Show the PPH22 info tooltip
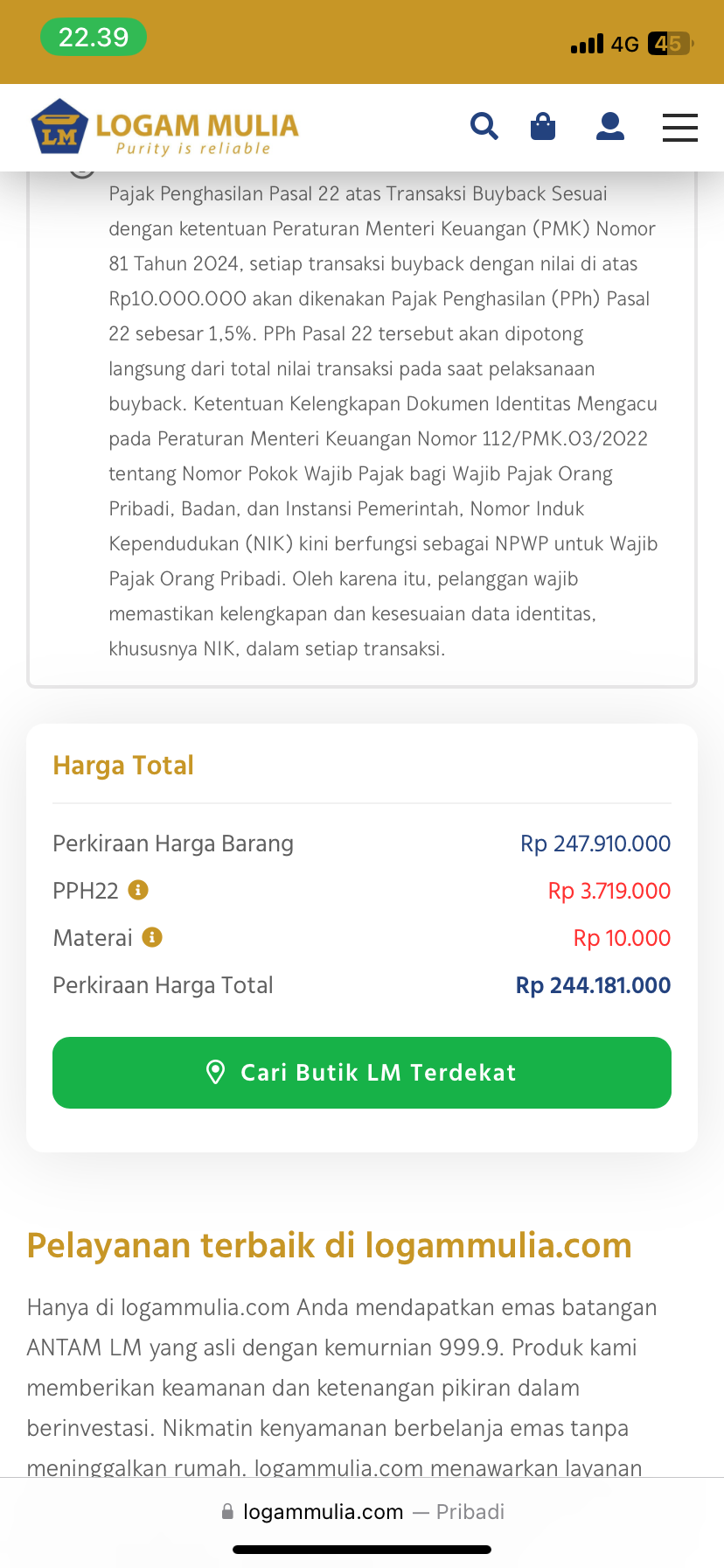This screenshot has height=1568, width=724. click(x=138, y=890)
